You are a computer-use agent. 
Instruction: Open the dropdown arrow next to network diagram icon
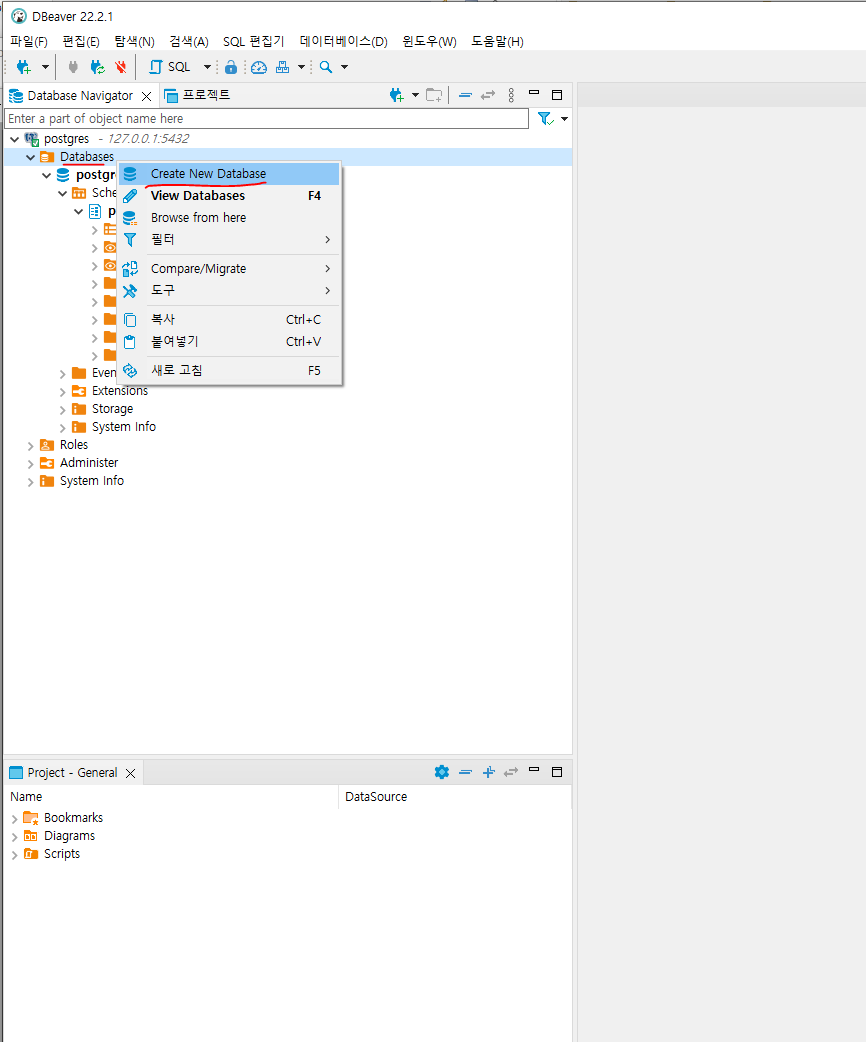point(301,67)
